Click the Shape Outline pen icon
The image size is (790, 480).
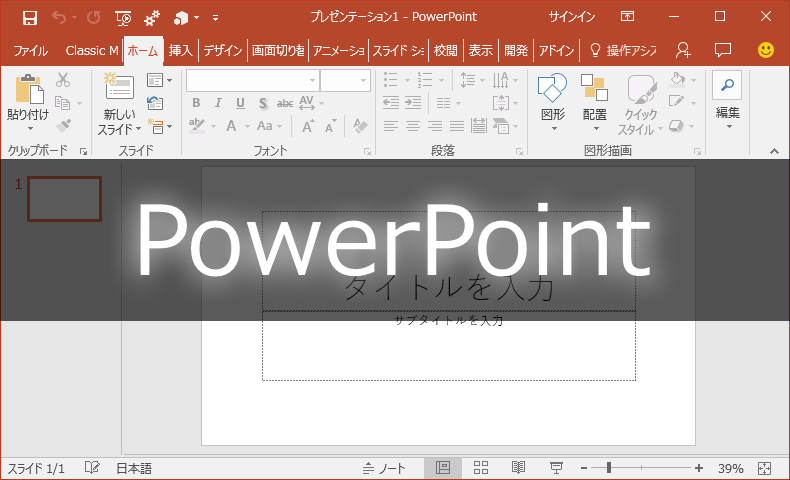(x=676, y=101)
